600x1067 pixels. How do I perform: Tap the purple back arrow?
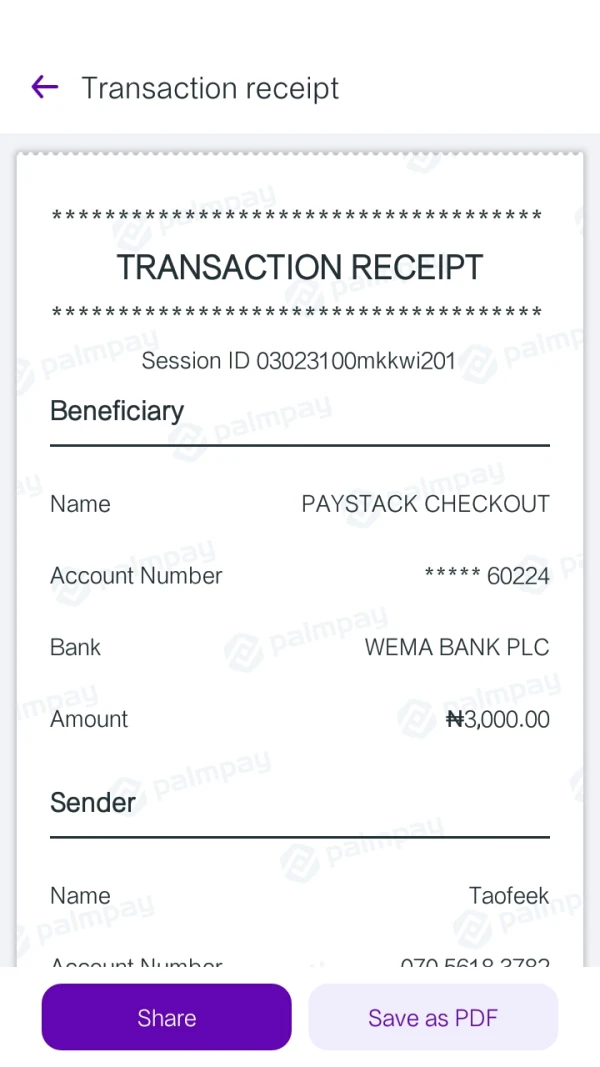click(x=45, y=88)
